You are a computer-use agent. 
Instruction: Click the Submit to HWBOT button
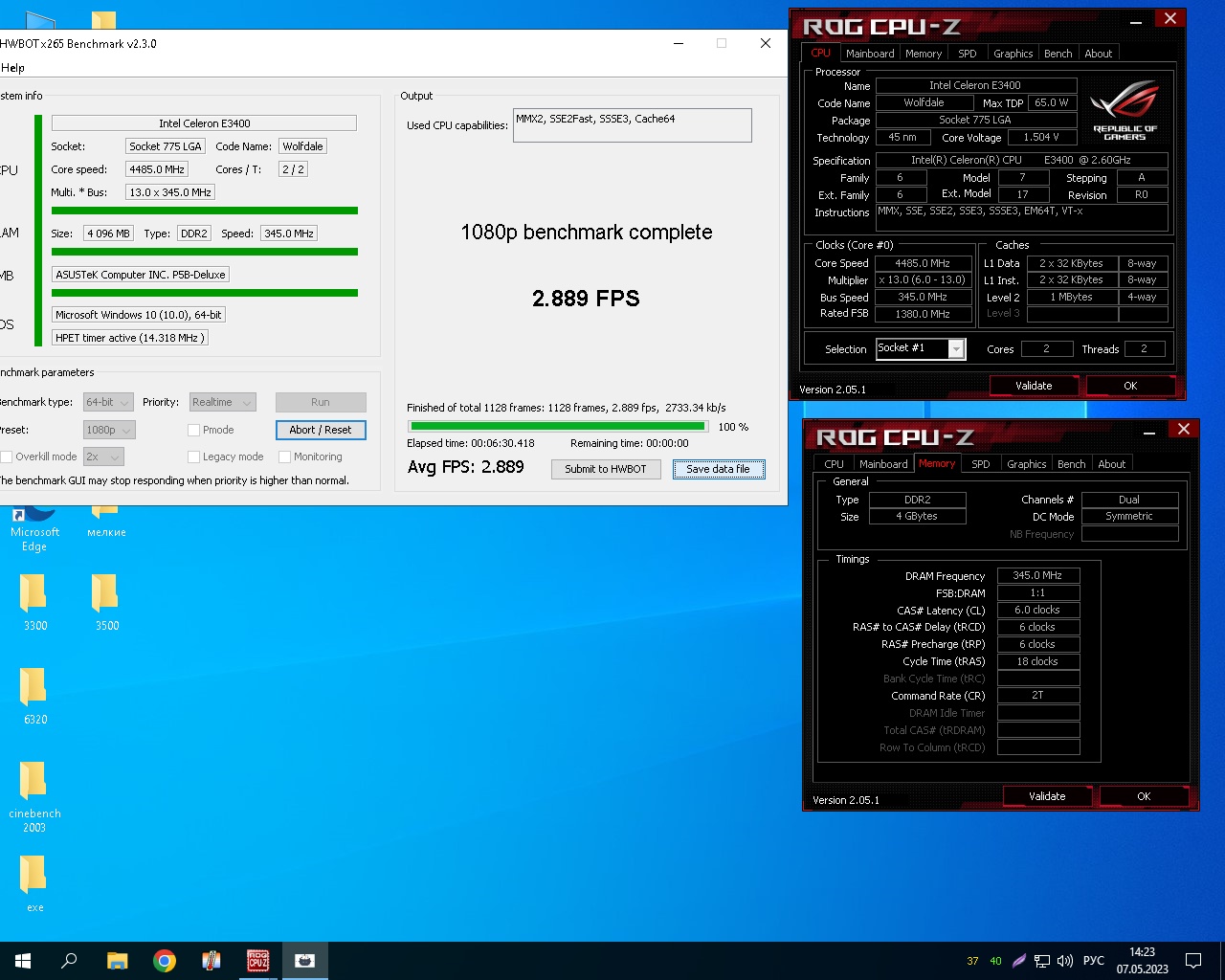(x=606, y=469)
